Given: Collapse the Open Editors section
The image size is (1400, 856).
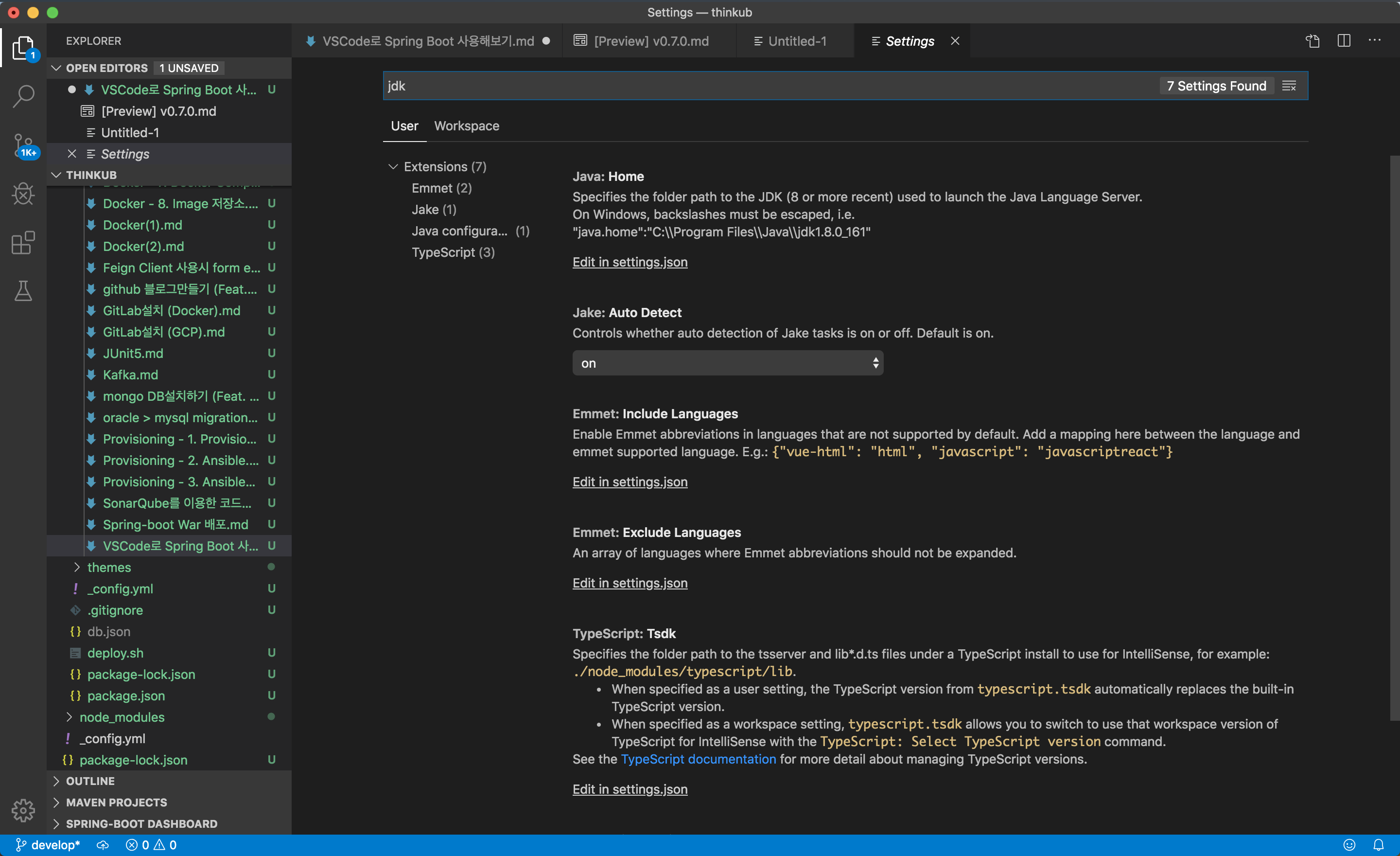Looking at the screenshot, I should [56, 68].
